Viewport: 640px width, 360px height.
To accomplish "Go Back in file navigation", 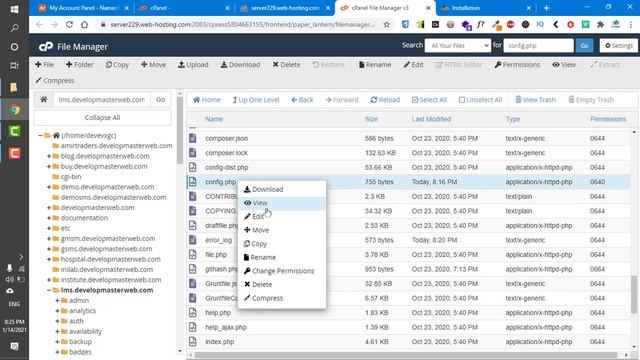I will click(x=302, y=100).
